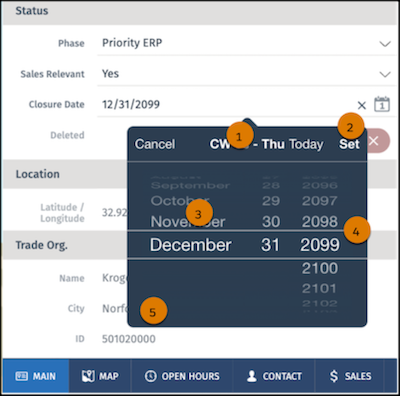Choose year 2097 in the year wheel
Viewport: 400px width, 396px height.
pos(320,201)
